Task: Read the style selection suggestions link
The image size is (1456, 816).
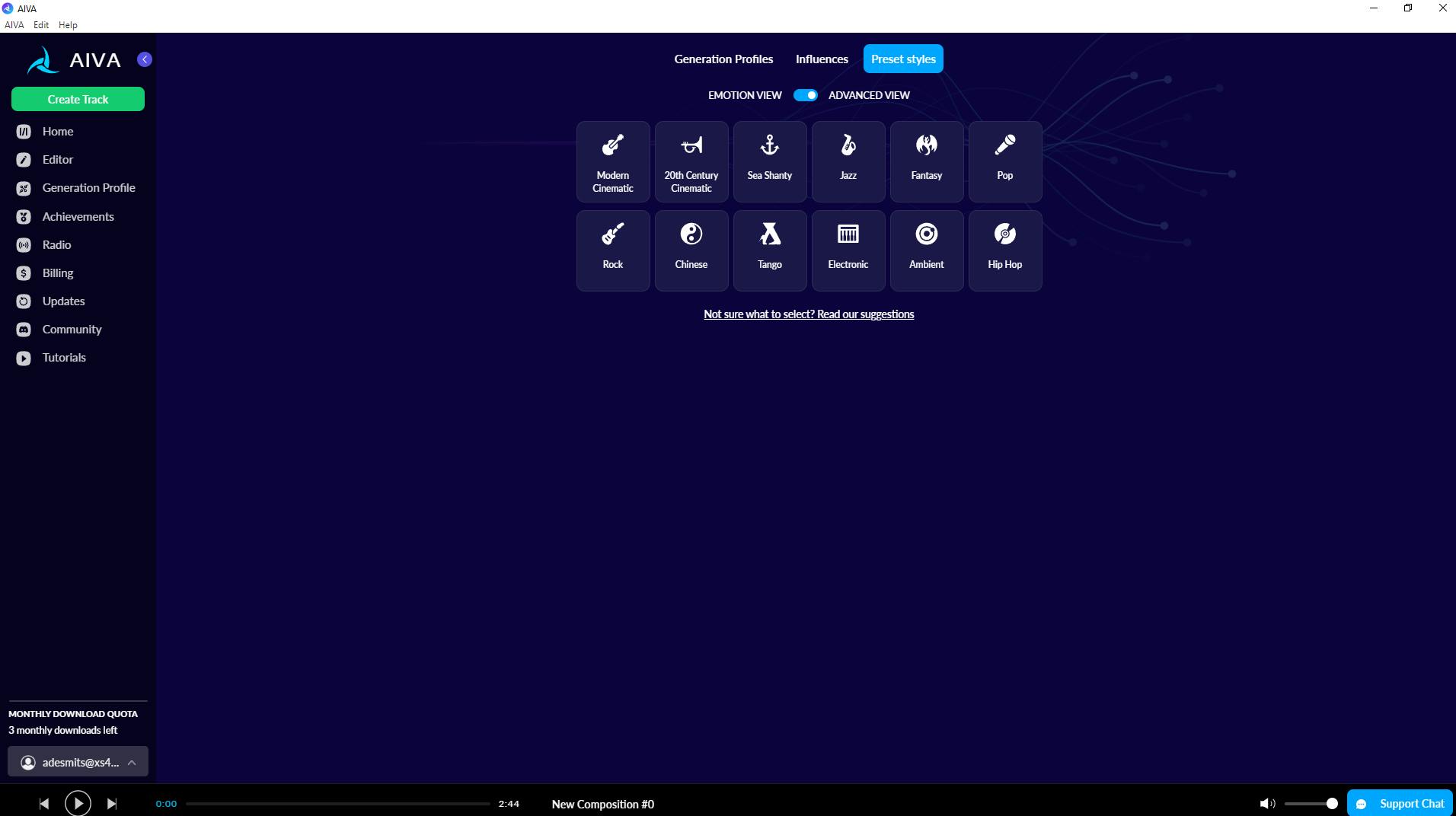Action: (809, 314)
